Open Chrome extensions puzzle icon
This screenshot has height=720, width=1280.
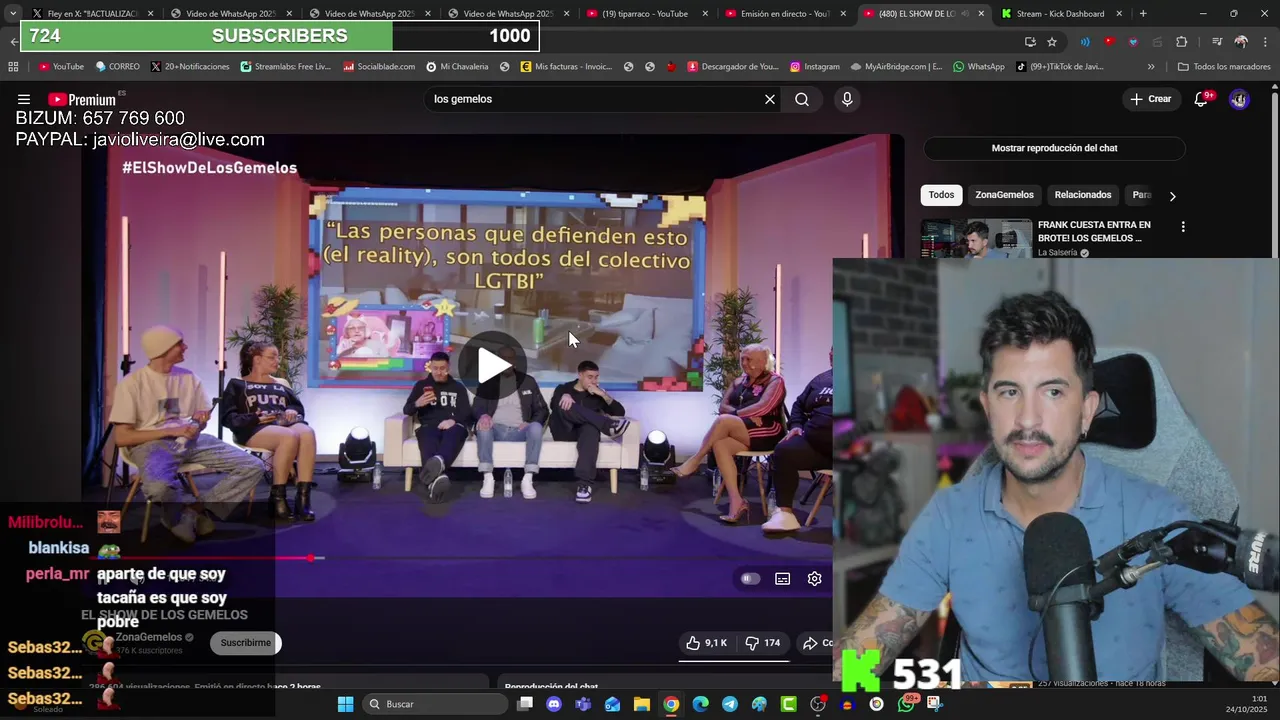click(x=1181, y=42)
